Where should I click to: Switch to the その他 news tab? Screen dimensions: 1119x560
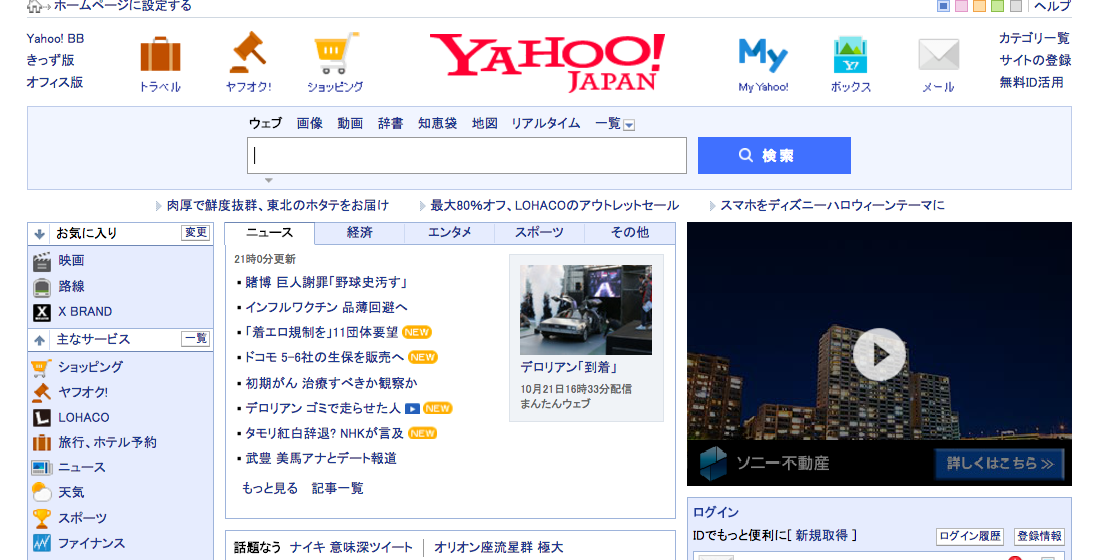(629, 233)
